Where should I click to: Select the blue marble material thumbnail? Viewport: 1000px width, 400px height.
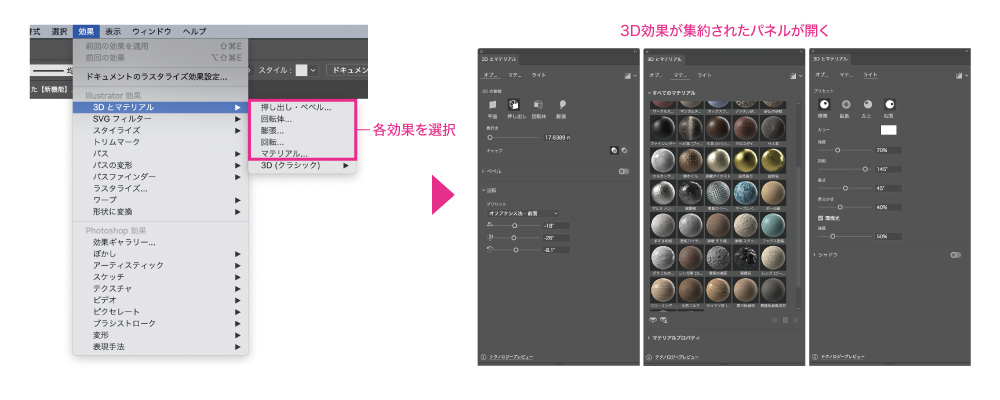tap(745, 192)
